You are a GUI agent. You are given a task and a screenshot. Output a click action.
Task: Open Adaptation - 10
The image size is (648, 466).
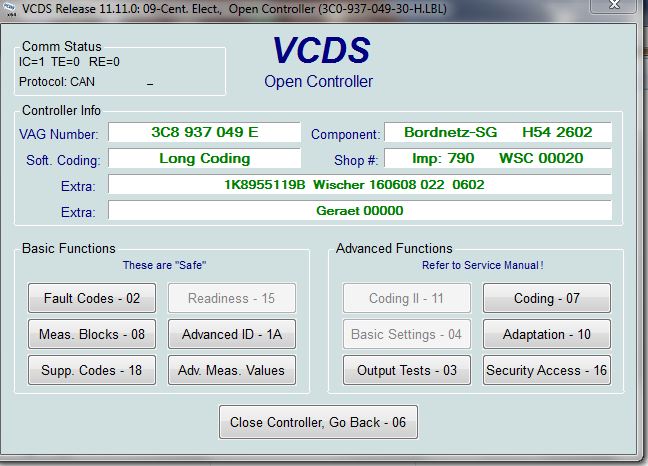coord(547,334)
